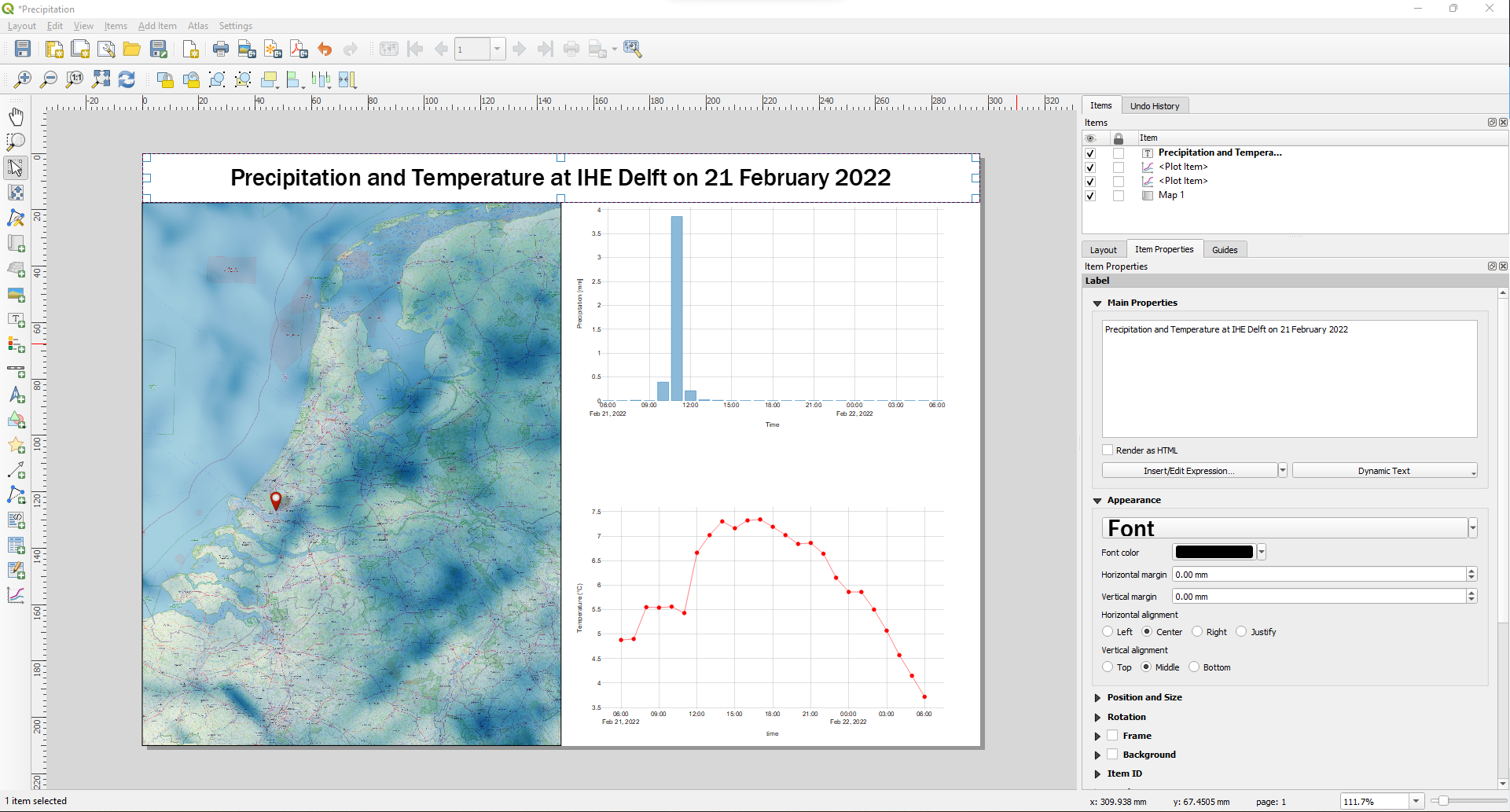Viewport: 1510px width, 812px height.
Task: Click the Export as Image icon
Action: (x=247, y=50)
